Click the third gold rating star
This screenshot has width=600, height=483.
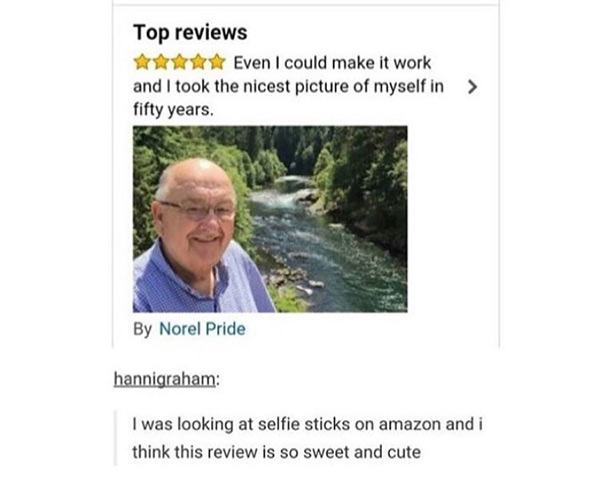(179, 62)
